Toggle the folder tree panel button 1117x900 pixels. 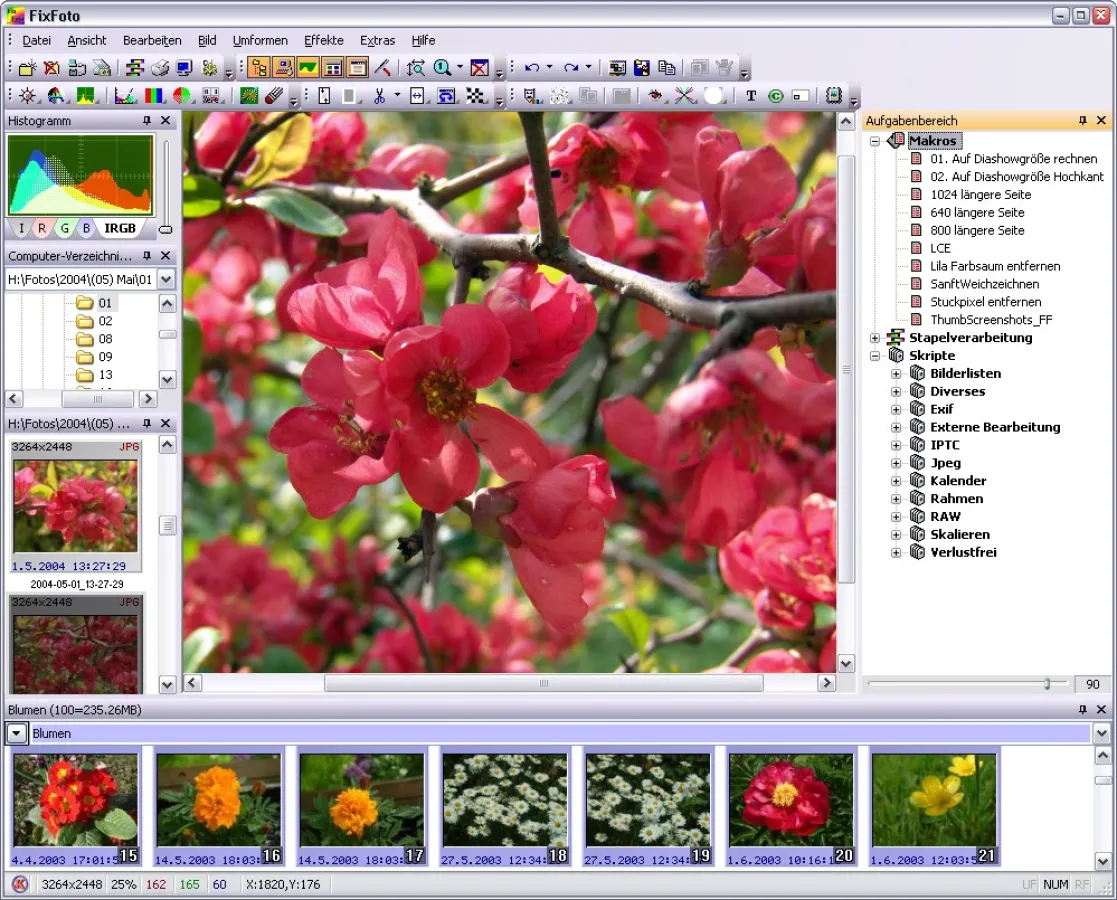tap(259, 68)
